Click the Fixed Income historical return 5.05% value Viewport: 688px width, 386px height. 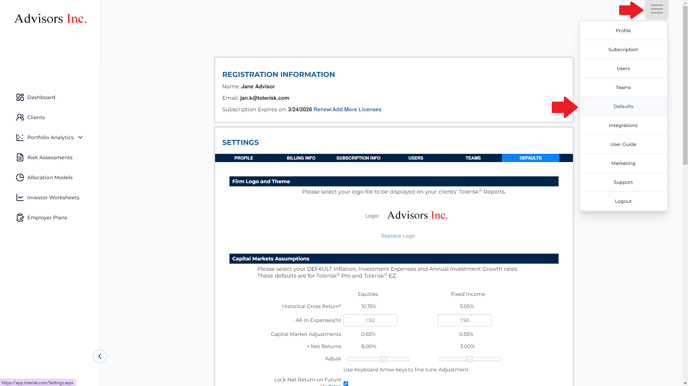[x=467, y=306]
